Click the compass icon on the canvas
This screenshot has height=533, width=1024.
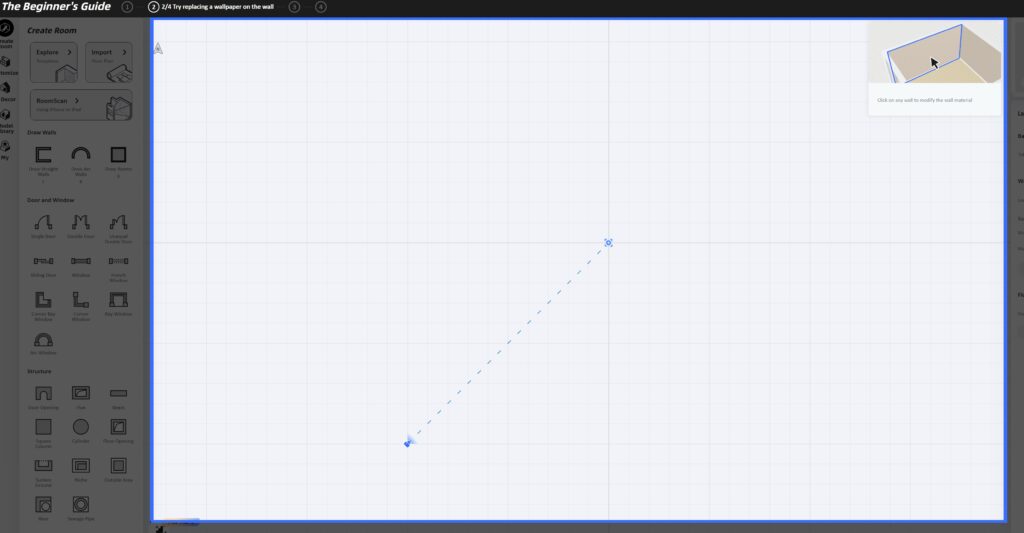coord(158,48)
